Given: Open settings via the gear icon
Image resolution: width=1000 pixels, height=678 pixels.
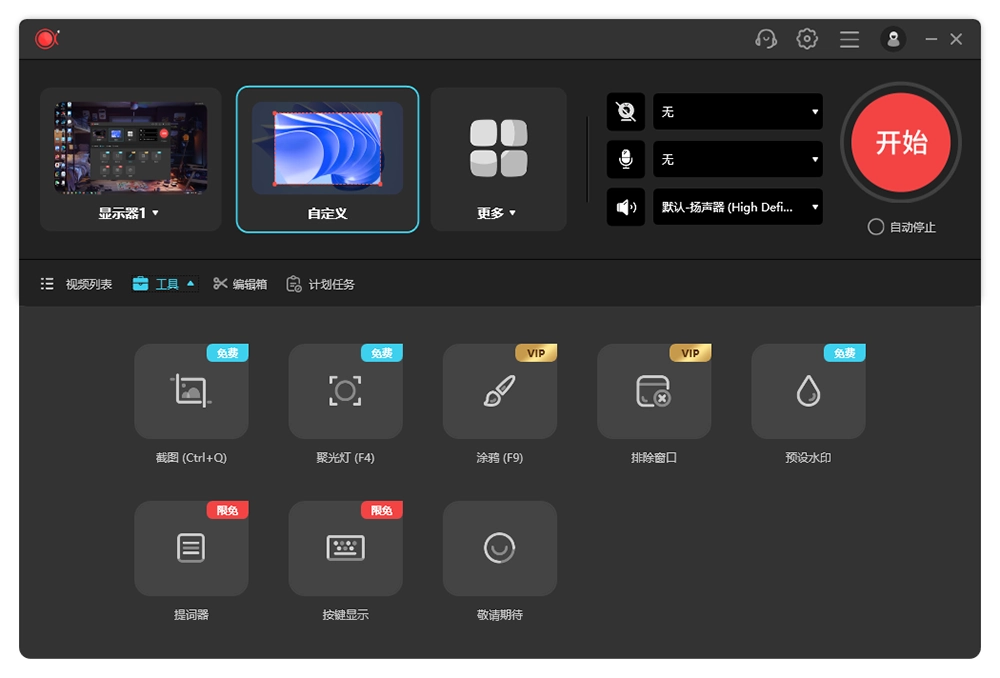Looking at the screenshot, I should click(807, 39).
